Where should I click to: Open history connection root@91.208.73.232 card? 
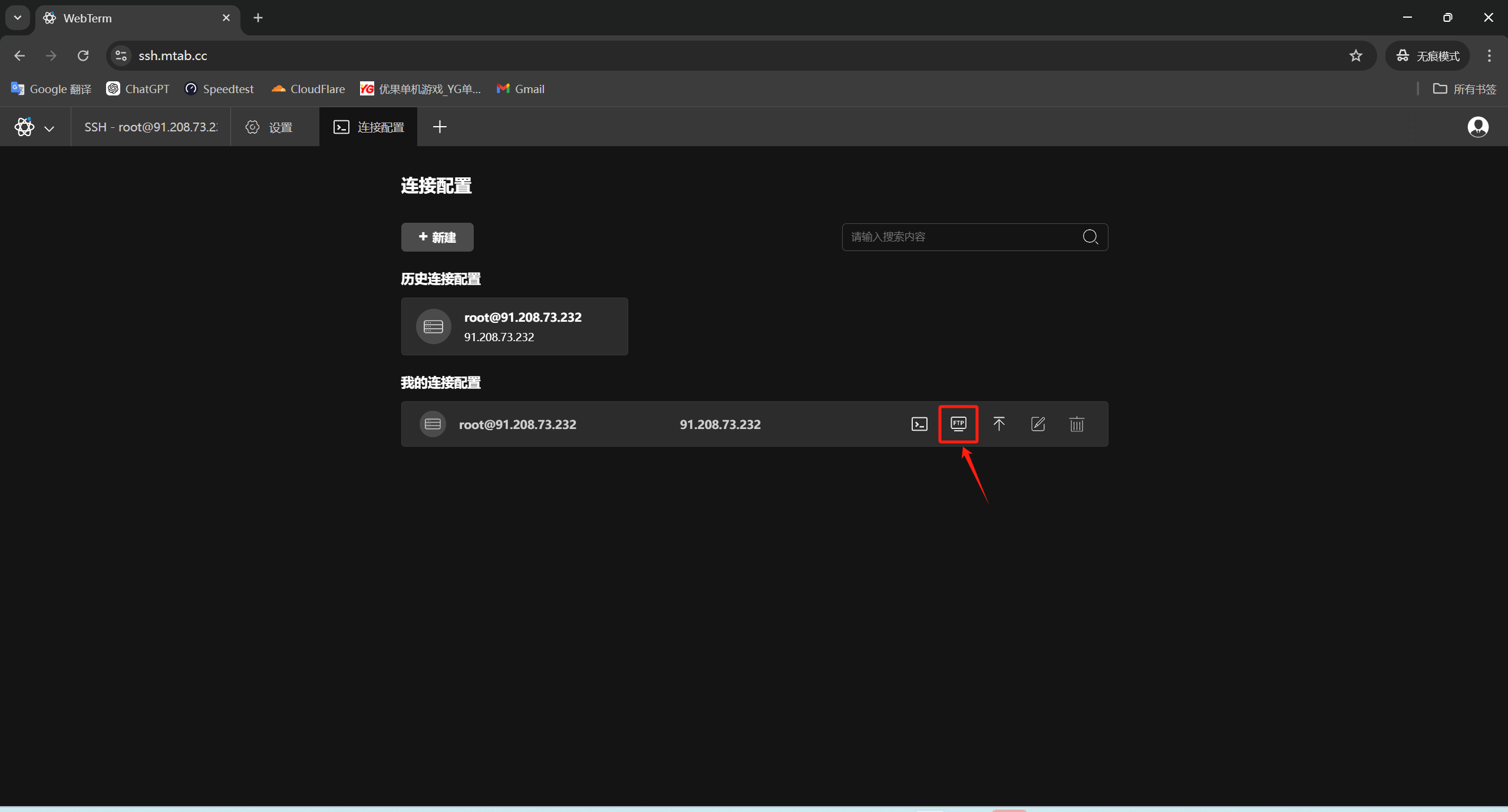point(514,326)
